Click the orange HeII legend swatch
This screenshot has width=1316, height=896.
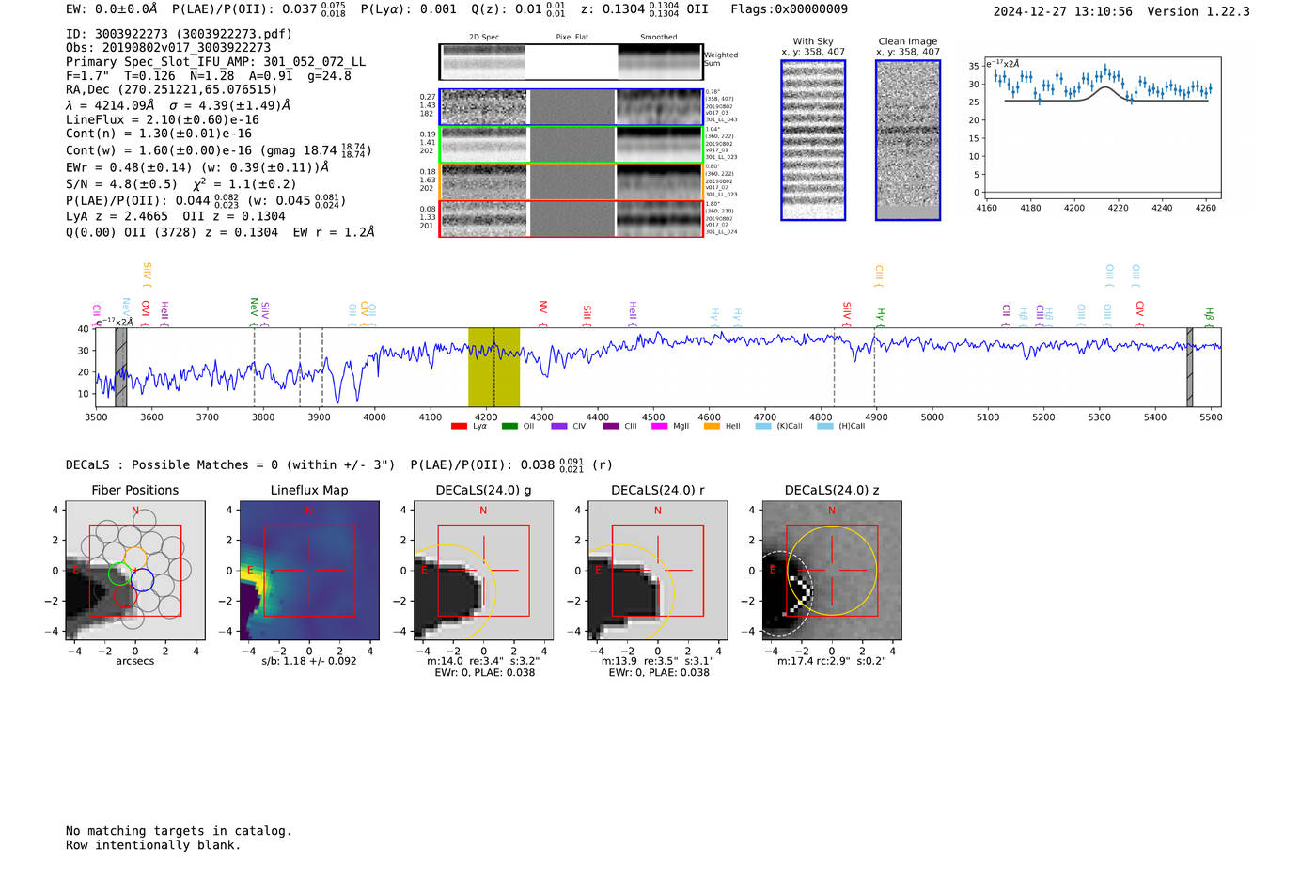click(x=711, y=427)
